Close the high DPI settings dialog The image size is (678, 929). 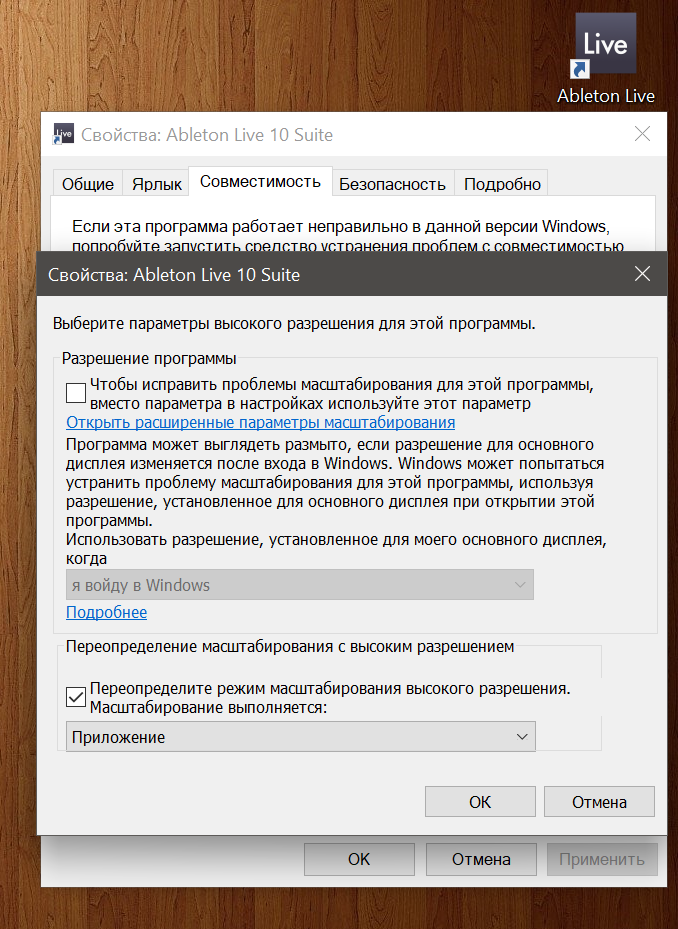[x=642, y=274]
